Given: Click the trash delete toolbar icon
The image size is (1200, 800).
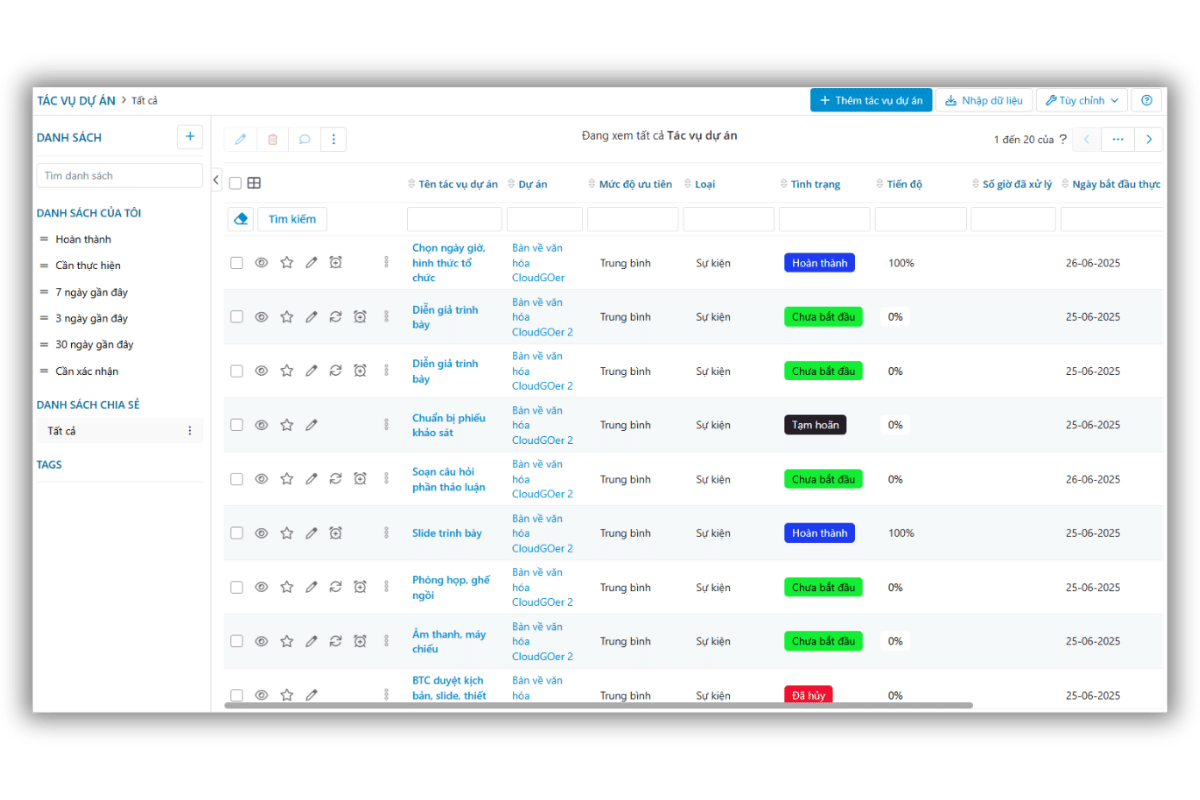Looking at the screenshot, I should click(x=272, y=139).
